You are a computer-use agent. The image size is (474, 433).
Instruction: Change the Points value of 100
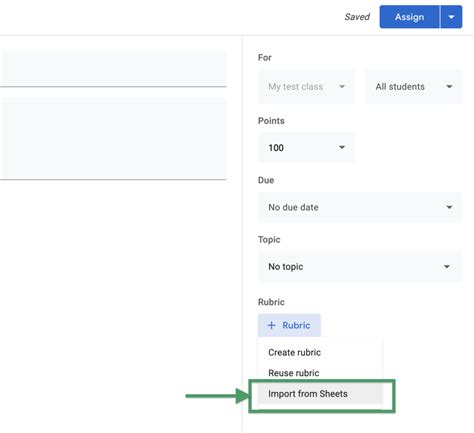click(x=306, y=147)
